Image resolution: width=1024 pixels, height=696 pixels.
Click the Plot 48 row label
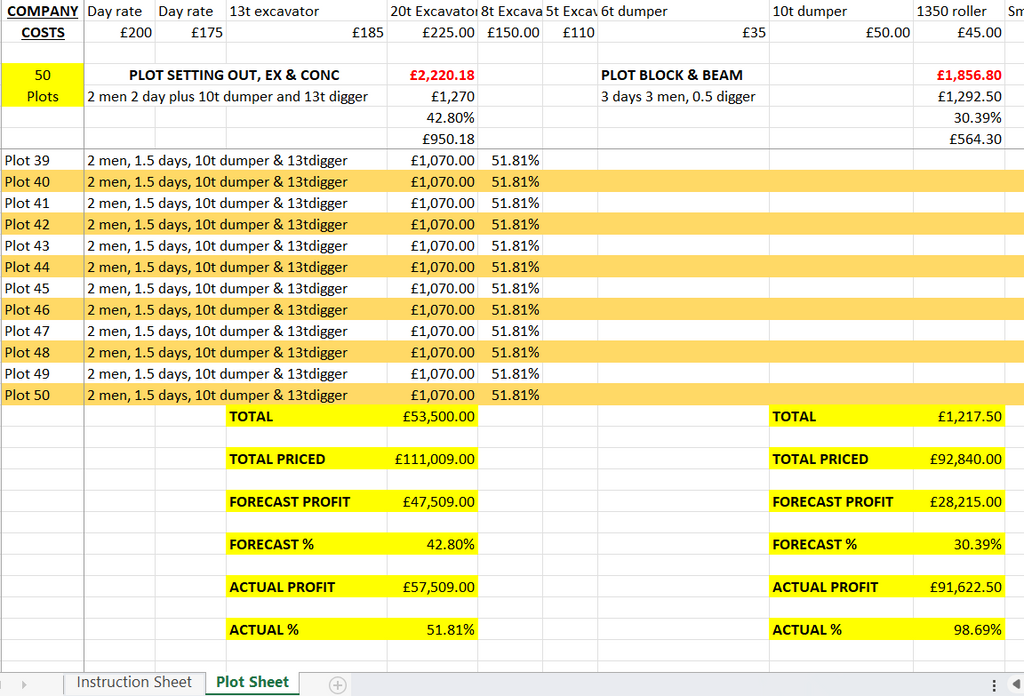[42, 353]
